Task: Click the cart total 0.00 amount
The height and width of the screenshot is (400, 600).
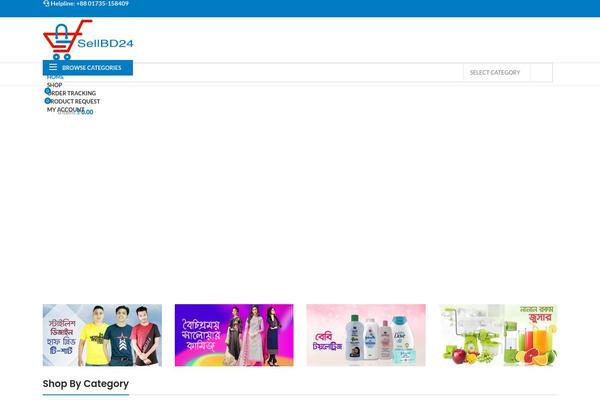Action: tap(86, 112)
